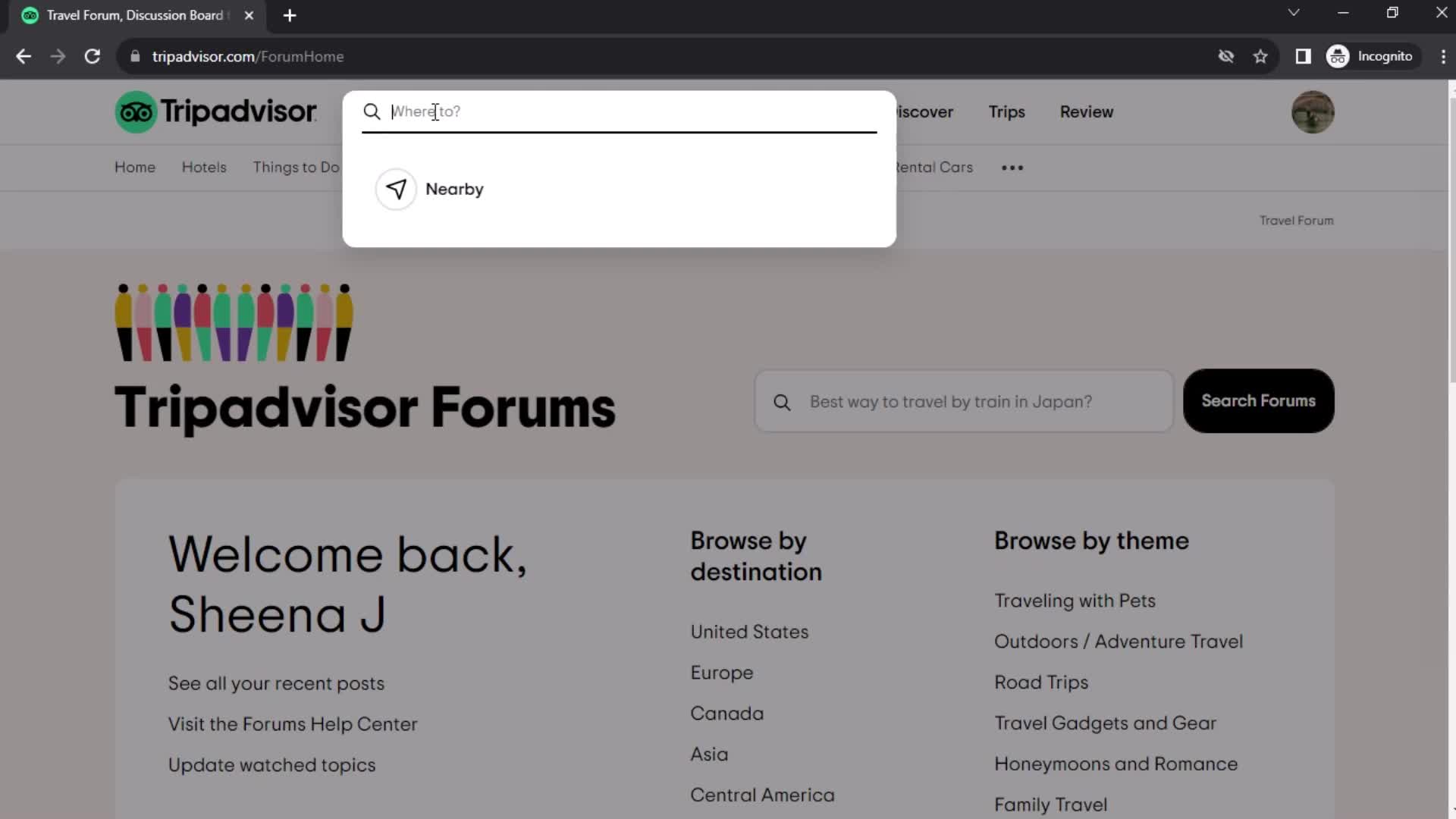1456x819 pixels.
Task: Click the 'Things to Do' tab item
Action: (x=296, y=167)
